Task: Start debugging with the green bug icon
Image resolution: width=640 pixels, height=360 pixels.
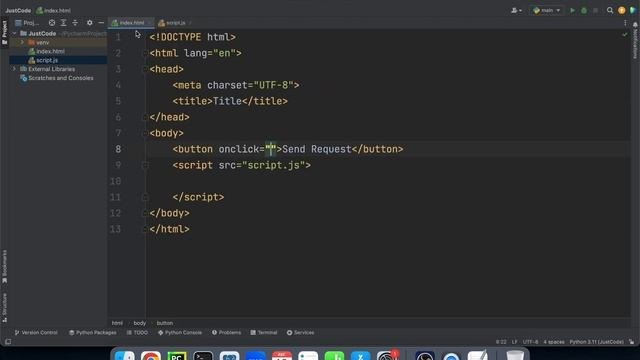Action: (x=584, y=11)
